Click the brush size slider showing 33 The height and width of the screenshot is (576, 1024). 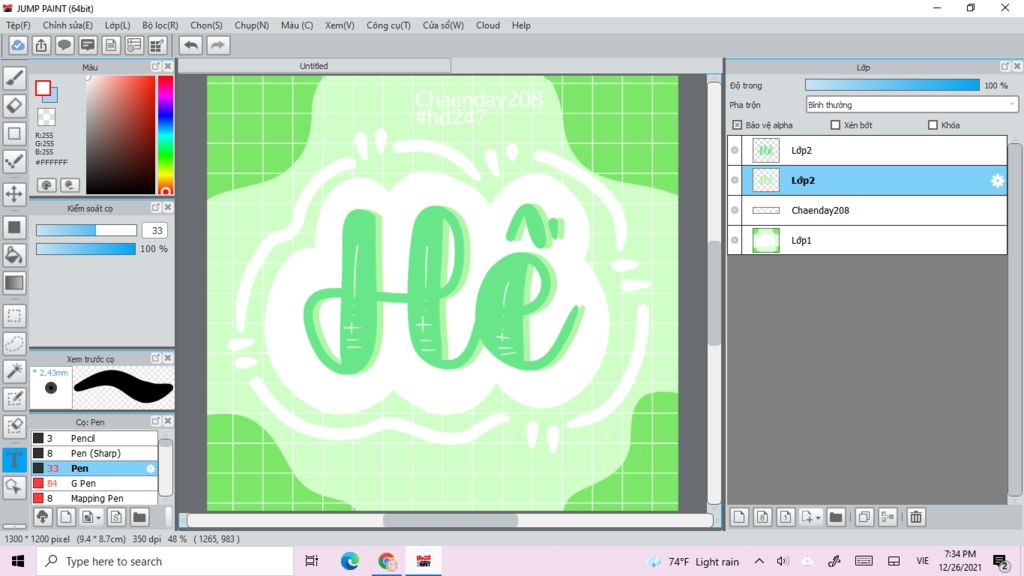86,230
